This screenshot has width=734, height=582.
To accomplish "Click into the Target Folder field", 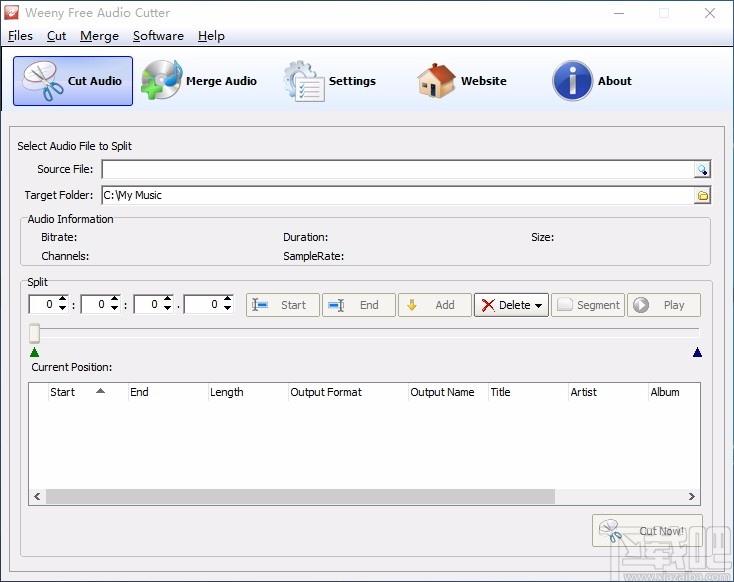I will tap(398, 196).
